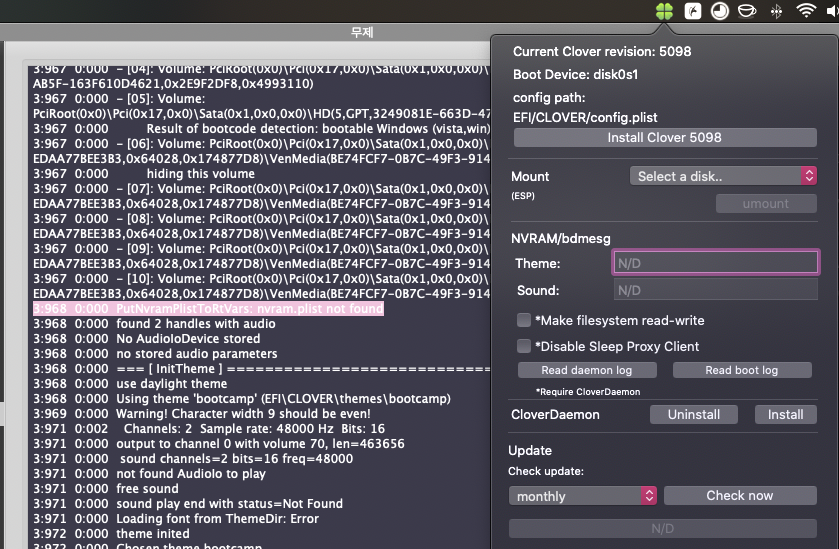Click the '[10]: Volume' log line
Screen dimensions: 839x549
point(261,279)
